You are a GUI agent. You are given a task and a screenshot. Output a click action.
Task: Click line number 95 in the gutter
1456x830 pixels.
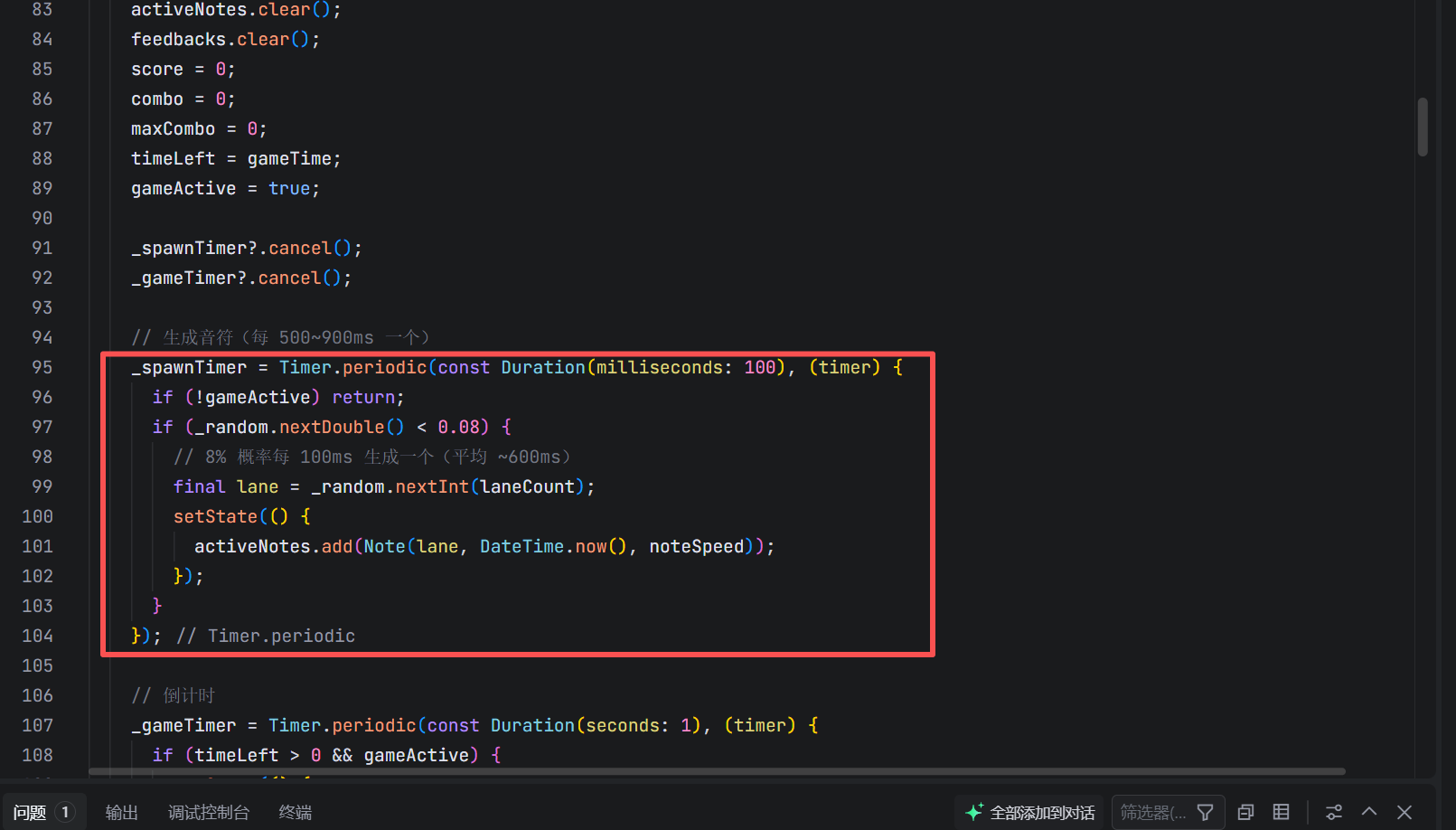pos(42,367)
